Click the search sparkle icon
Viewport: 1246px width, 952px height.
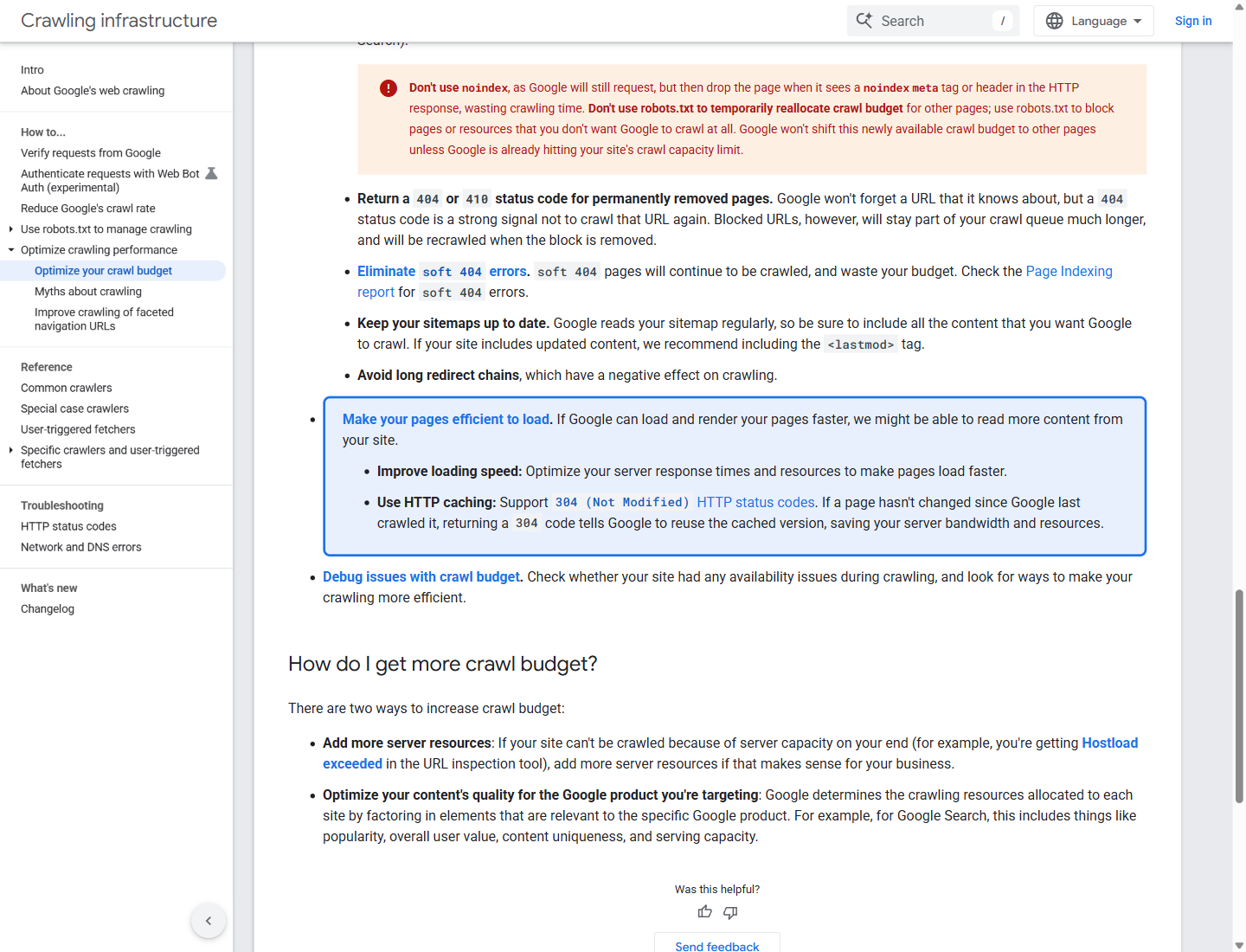point(864,20)
